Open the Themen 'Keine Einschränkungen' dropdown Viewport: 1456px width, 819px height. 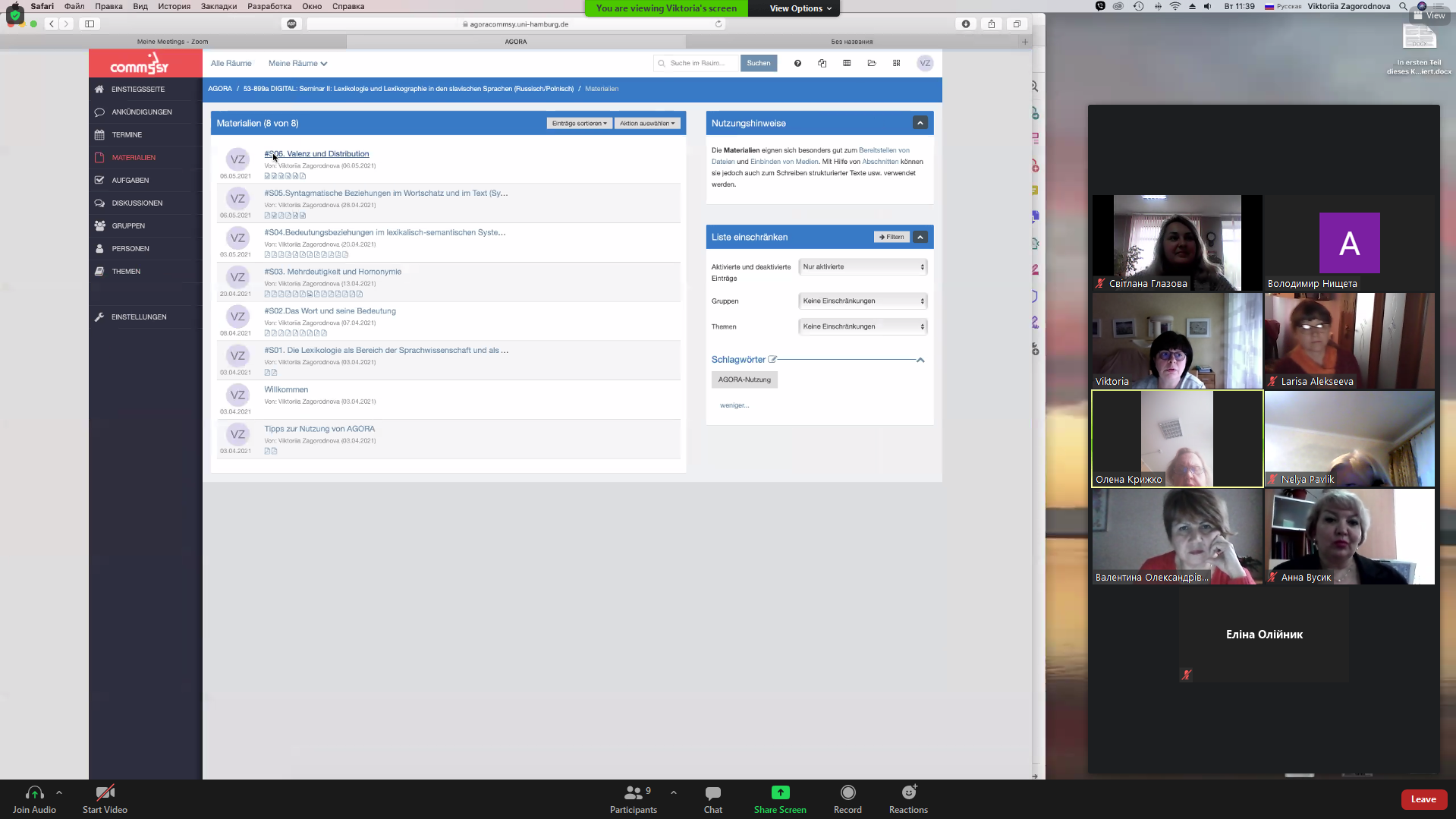pos(863,327)
